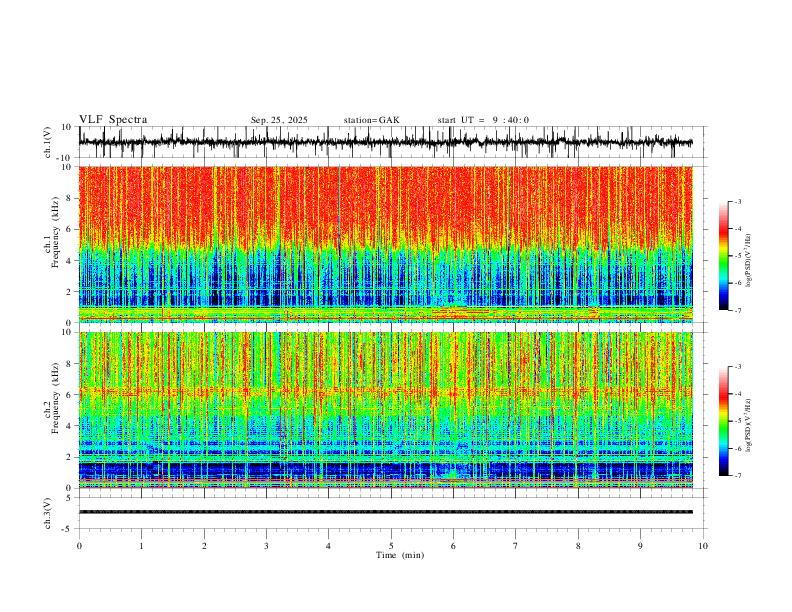Click the 'Time (min)' axis label
The image size is (792, 612).
tap(400, 555)
